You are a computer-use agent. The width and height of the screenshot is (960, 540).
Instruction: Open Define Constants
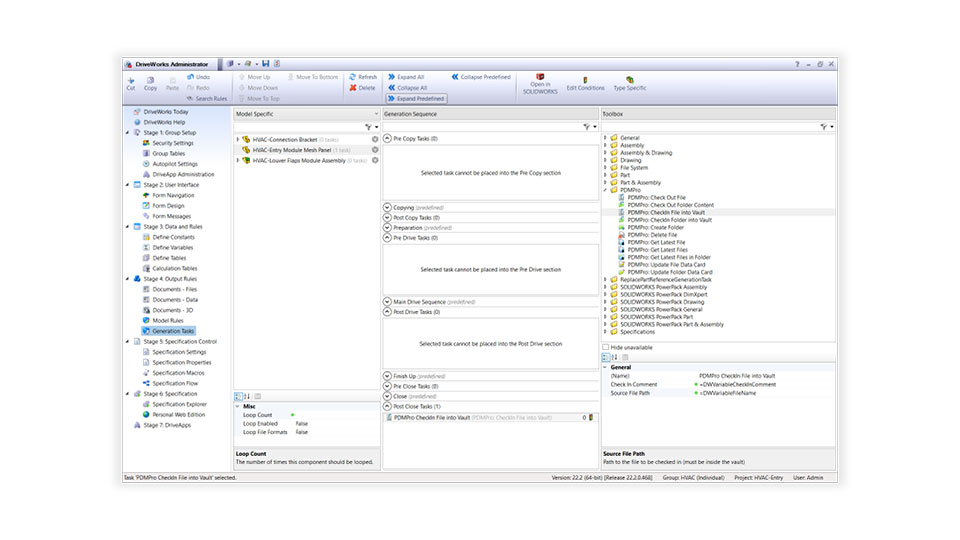click(173, 237)
